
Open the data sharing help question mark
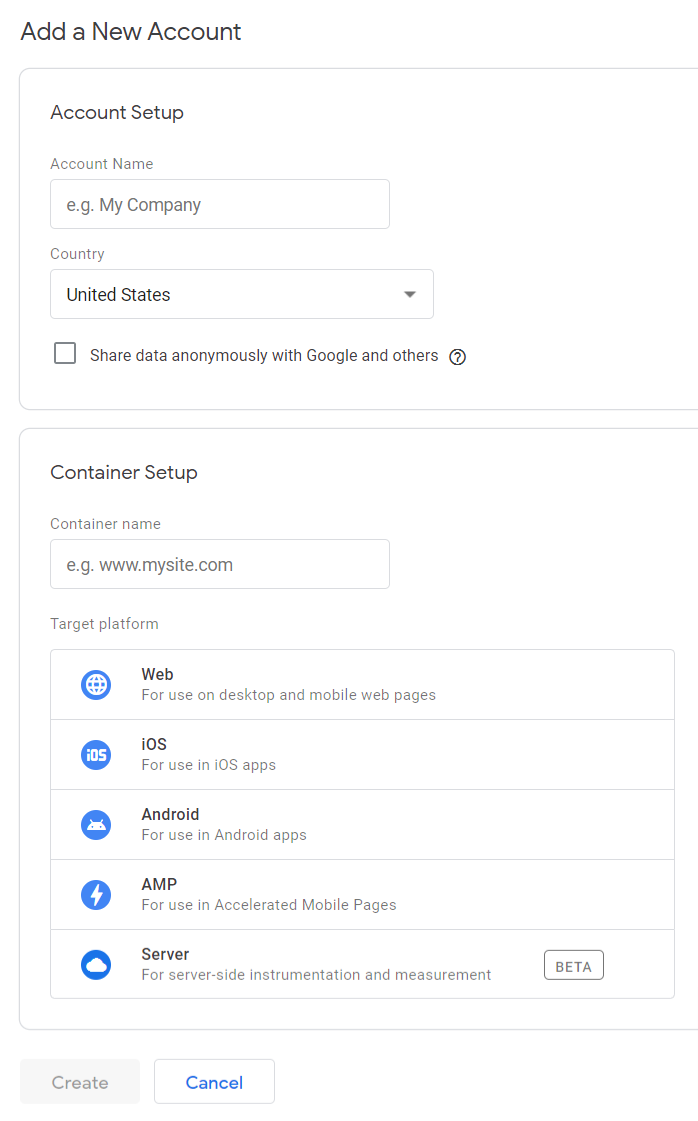pyautogui.click(x=458, y=357)
